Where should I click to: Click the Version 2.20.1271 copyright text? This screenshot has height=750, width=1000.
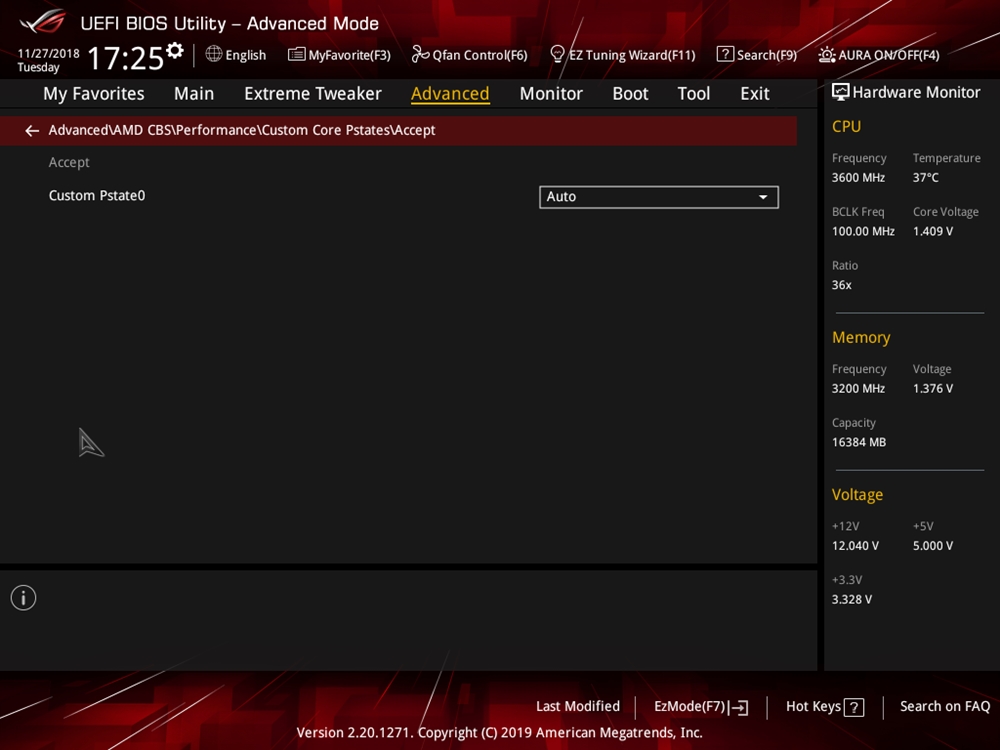499,733
